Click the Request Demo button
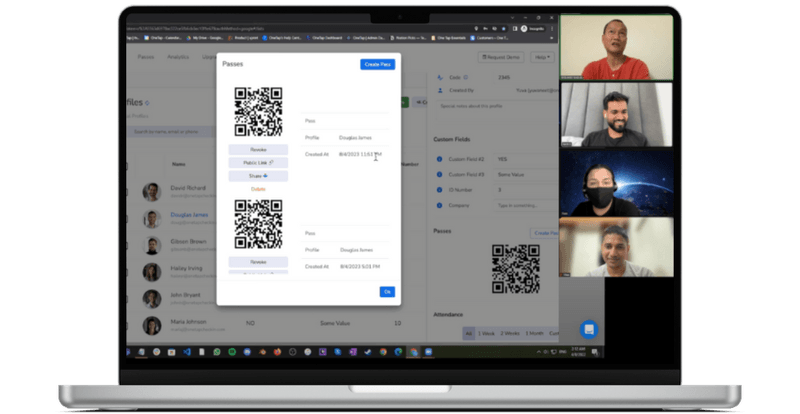The width and height of the screenshot is (800, 414). pos(501,57)
